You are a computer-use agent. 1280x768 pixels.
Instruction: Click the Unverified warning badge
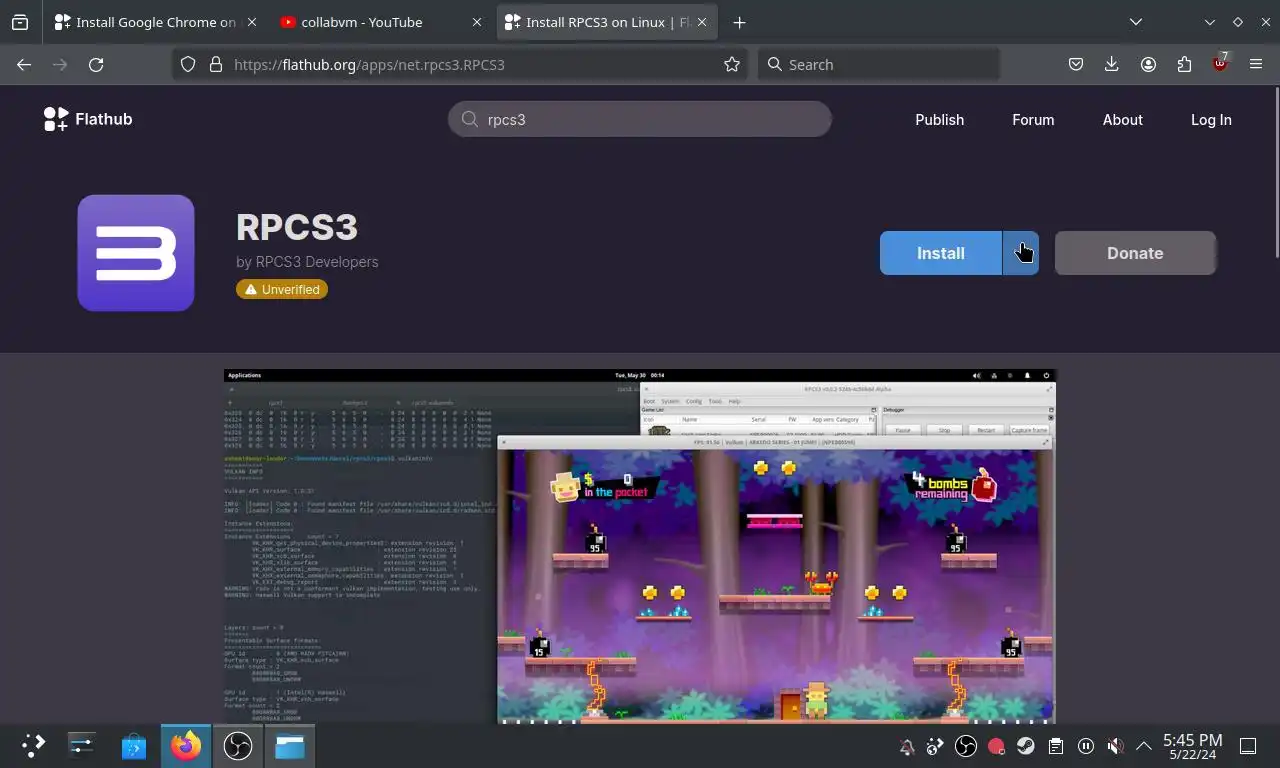point(282,289)
